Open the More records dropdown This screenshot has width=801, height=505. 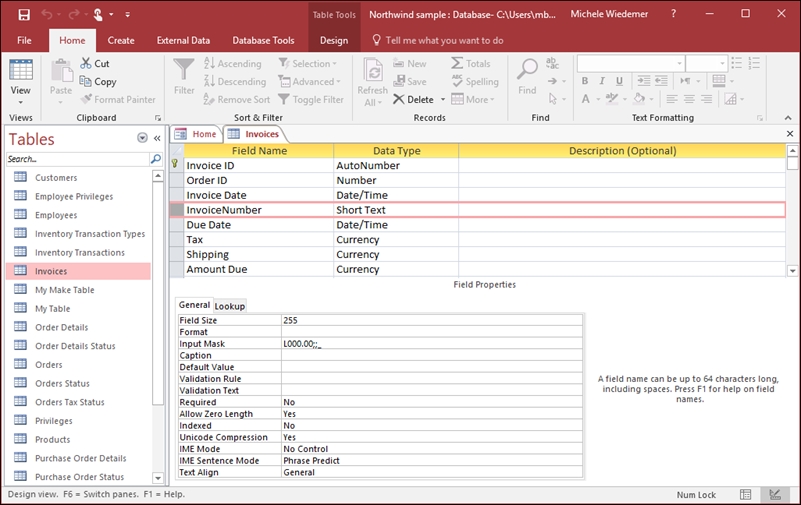tap(473, 100)
